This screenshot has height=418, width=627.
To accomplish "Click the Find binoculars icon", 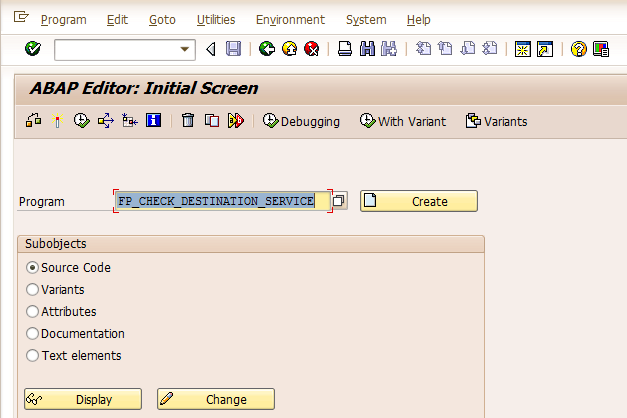I will point(367,49).
